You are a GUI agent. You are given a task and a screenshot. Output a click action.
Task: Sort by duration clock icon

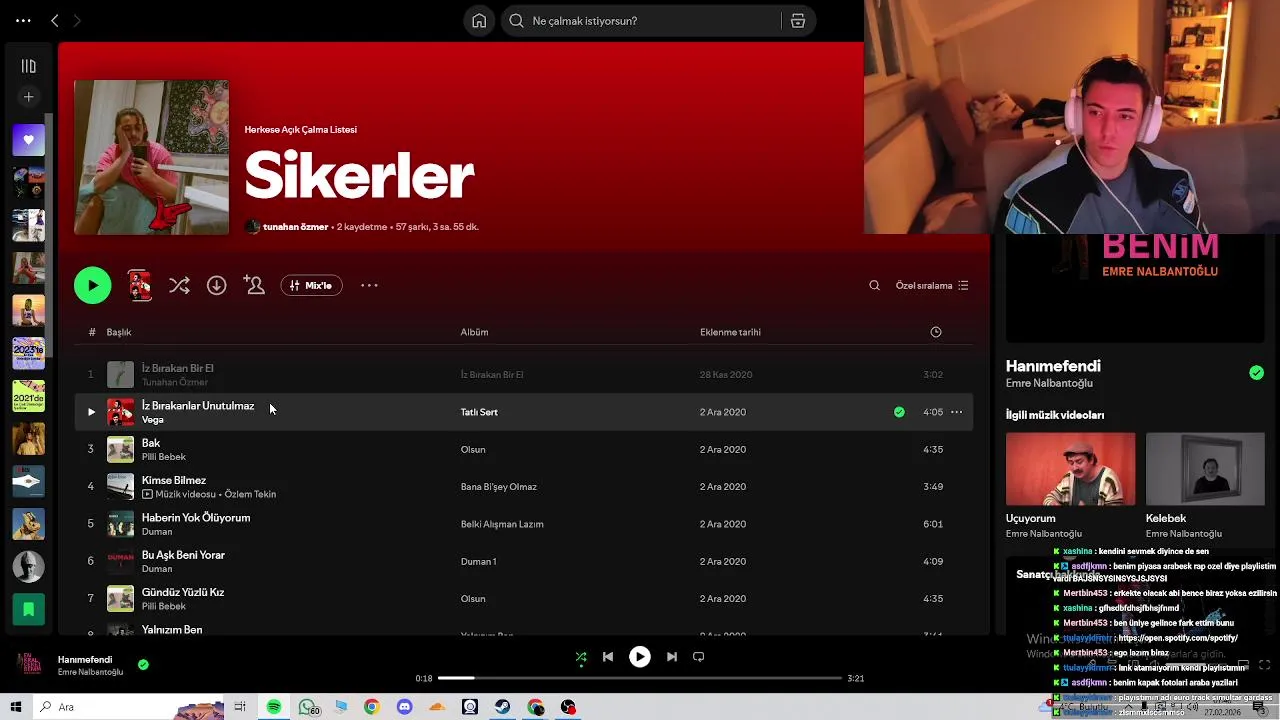point(936,332)
